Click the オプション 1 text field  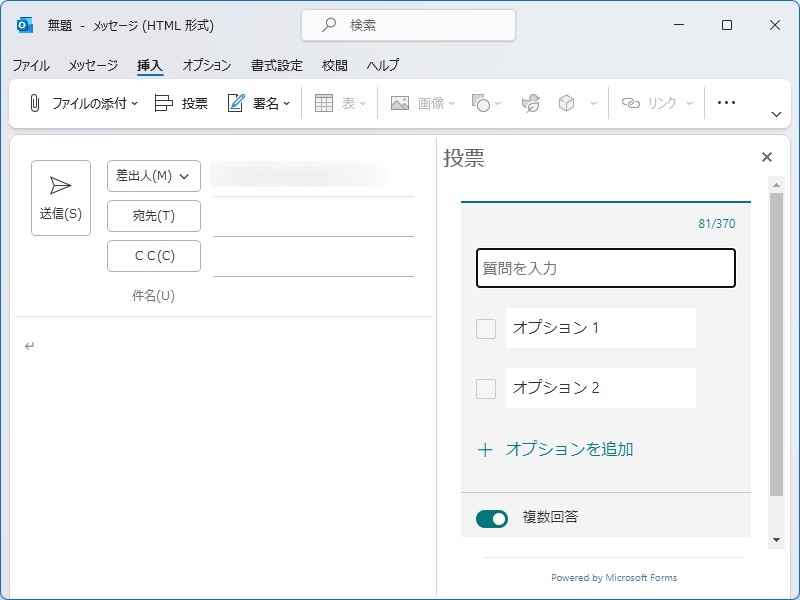click(601, 328)
